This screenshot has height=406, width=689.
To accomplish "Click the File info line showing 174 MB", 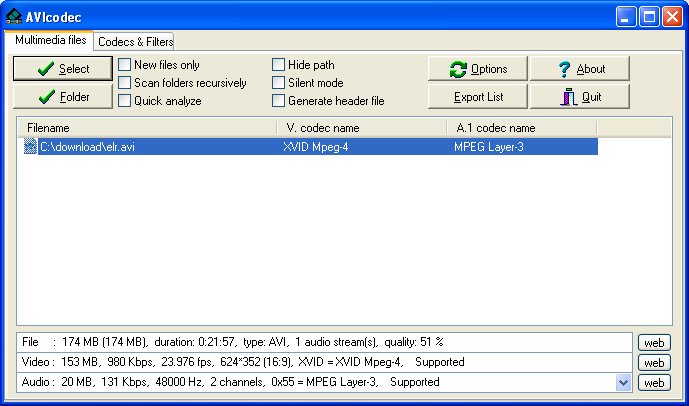I will click(324, 342).
